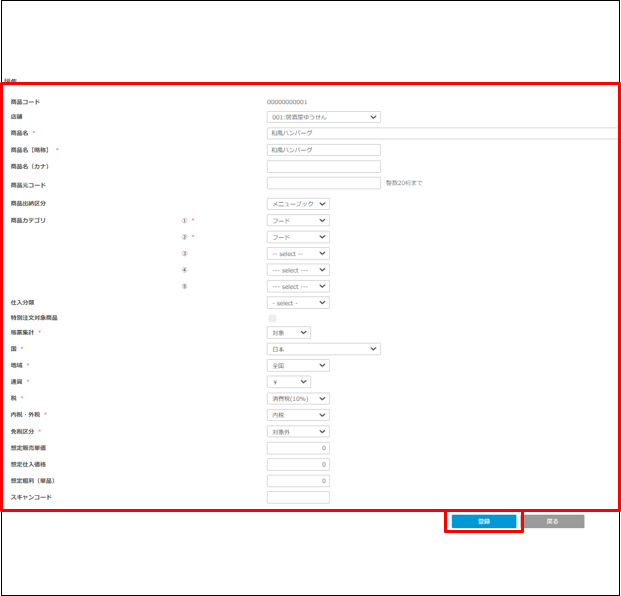
Task: Open the 税 消費税(10%) dropdown
Action: (x=298, y=399)
